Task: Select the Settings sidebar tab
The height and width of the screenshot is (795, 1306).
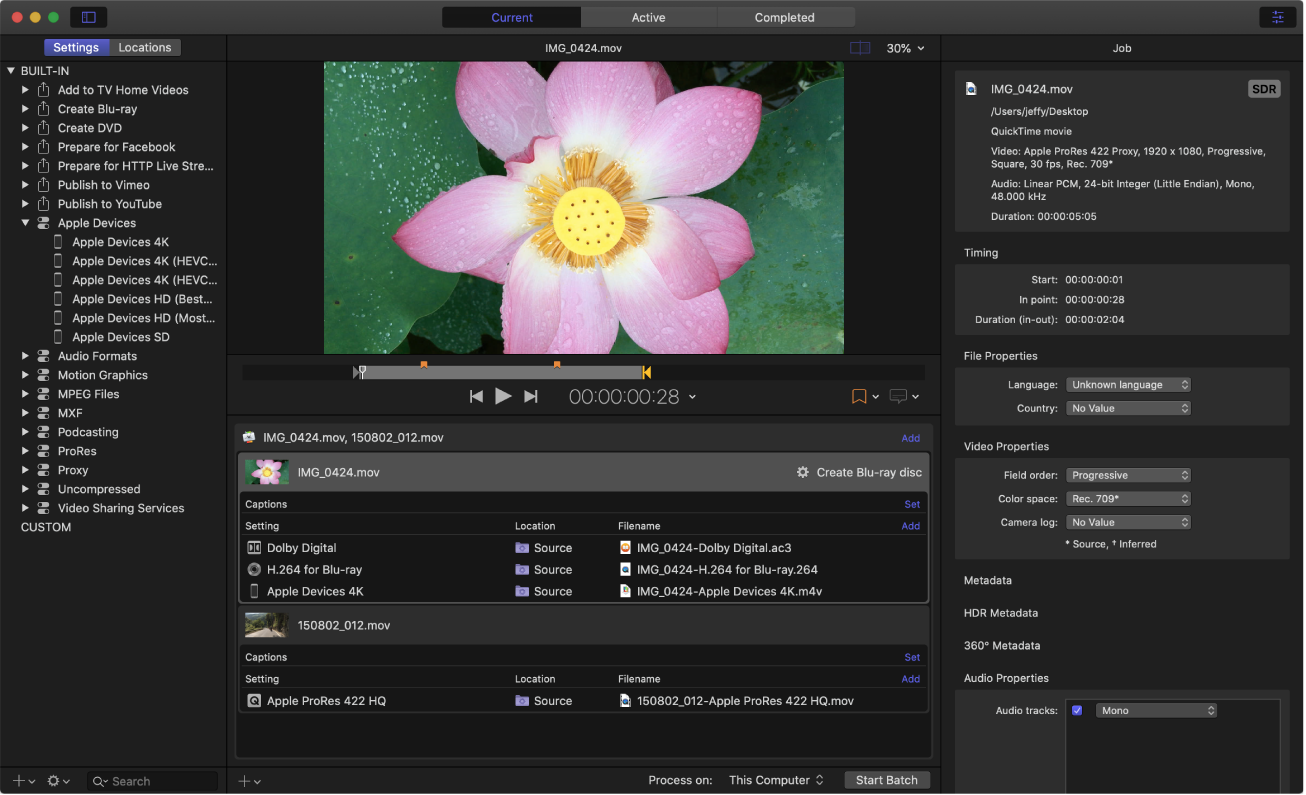Action: click(76, 47)
